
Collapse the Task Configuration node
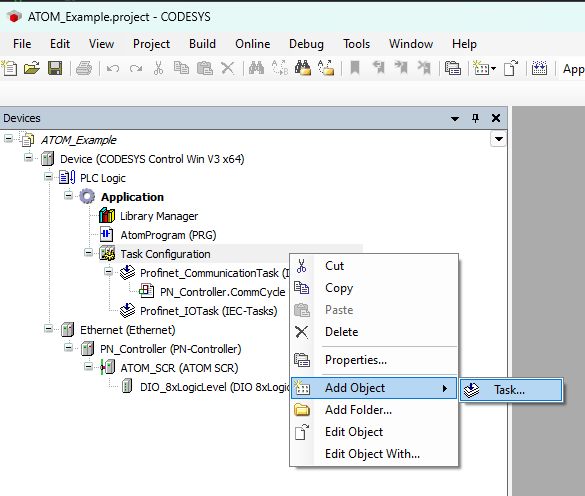tap(88, 253)
